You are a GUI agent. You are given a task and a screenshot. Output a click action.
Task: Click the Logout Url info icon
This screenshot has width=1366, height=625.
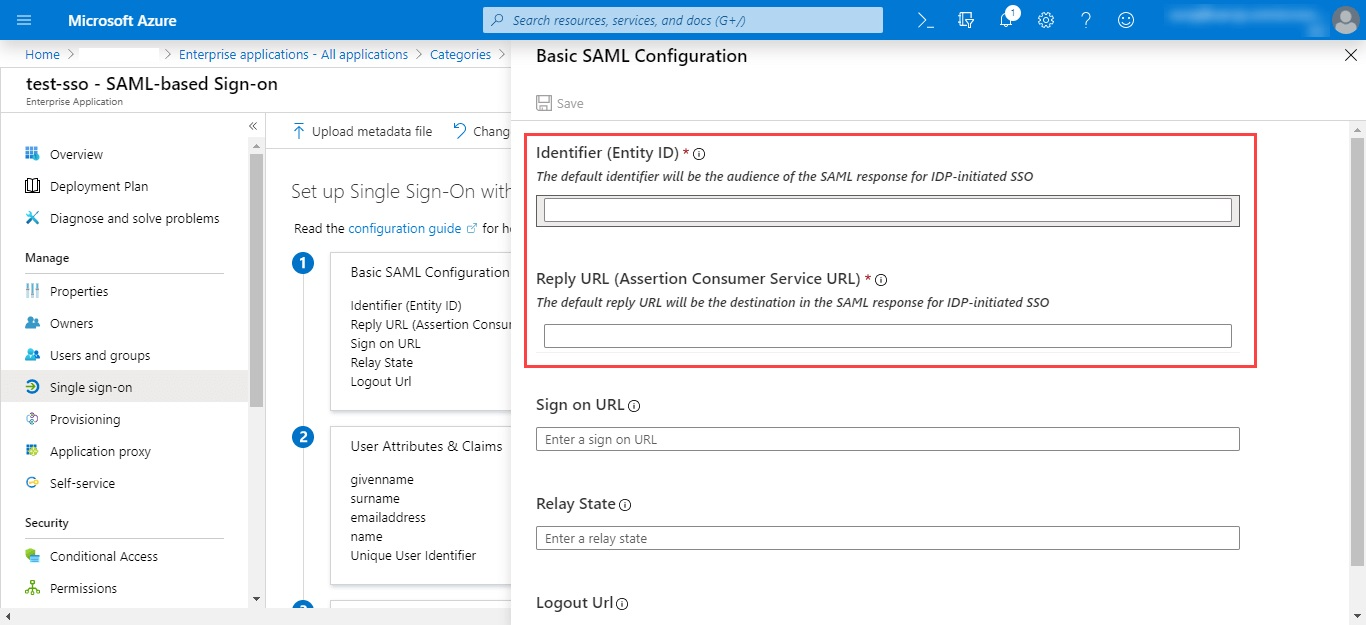(x=622, y=604)
